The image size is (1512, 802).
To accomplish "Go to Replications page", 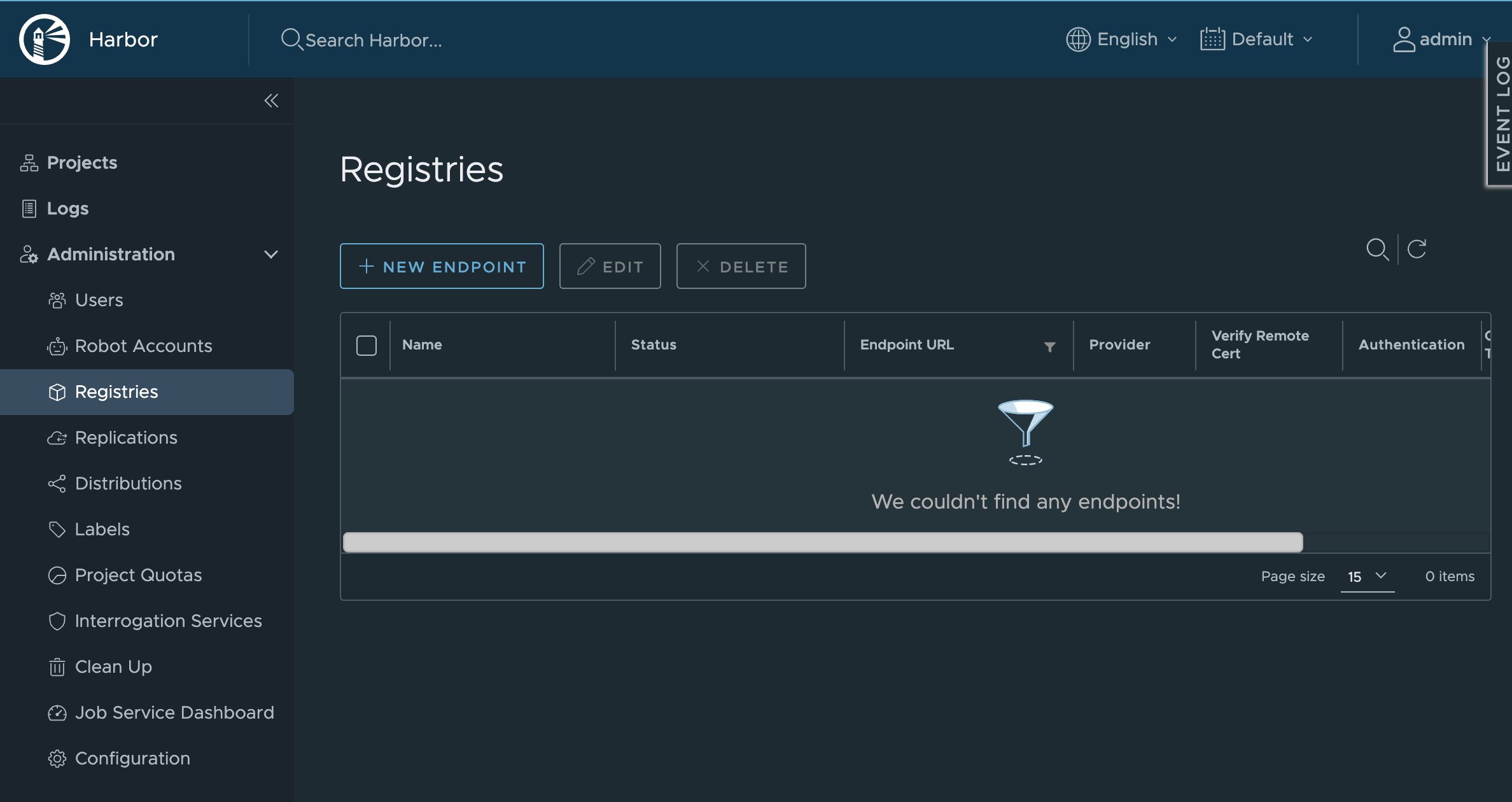I will click(126, 438).
